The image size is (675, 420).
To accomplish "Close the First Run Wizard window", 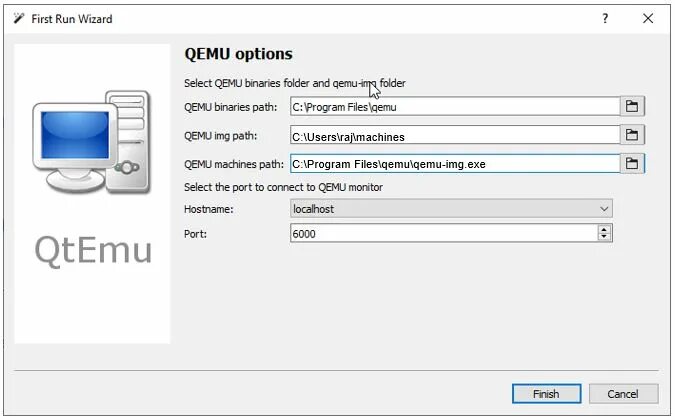I will (648, 19).
